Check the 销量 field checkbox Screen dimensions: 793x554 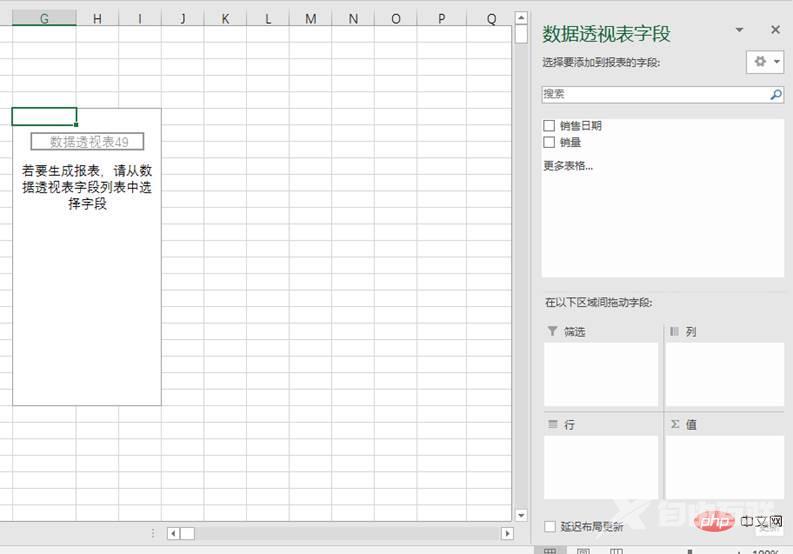[x=549, y=142]
